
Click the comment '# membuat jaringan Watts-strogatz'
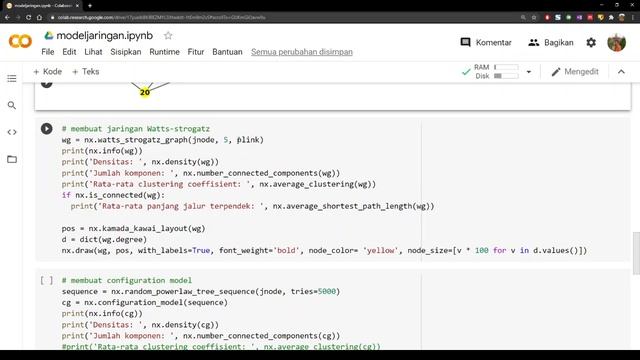(x=136, y=129)
